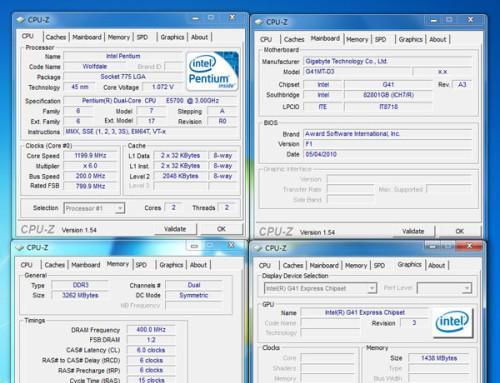The image size is (500, 383).
Task: Switch to Mainboard tab in Graphics window
Action: tap(324, 266)
